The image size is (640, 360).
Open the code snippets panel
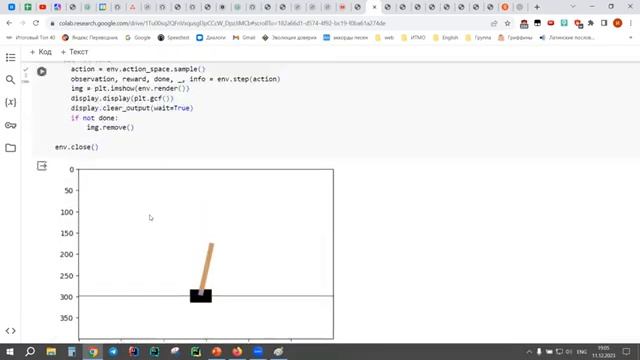click(x=11, y=331)
